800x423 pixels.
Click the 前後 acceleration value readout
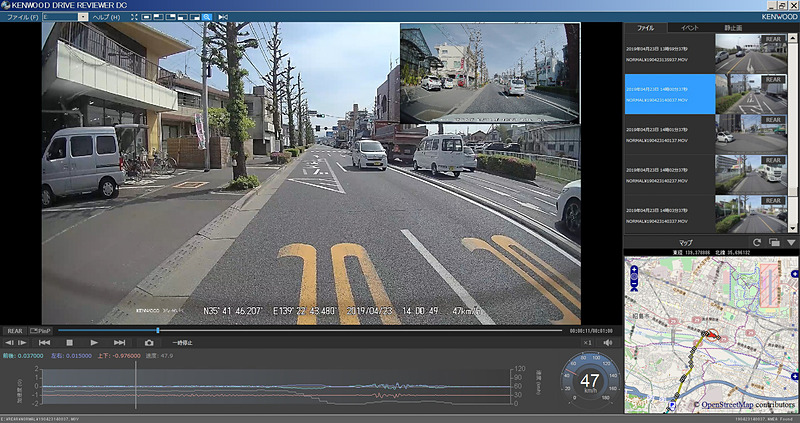click(x=23, y=356)
